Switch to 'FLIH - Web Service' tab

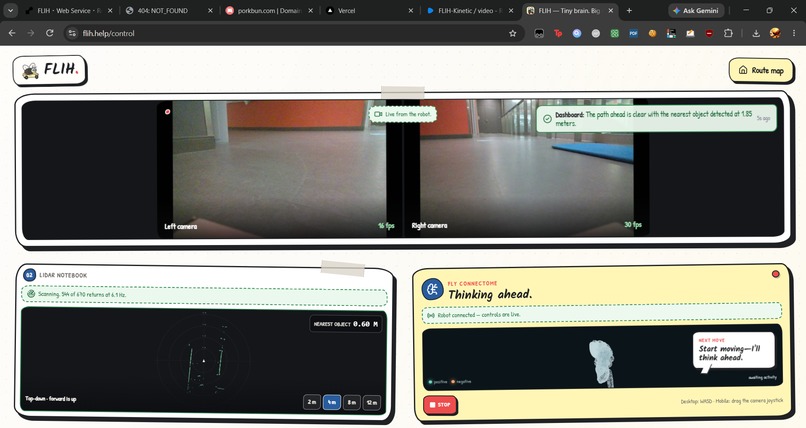[67, 10]
